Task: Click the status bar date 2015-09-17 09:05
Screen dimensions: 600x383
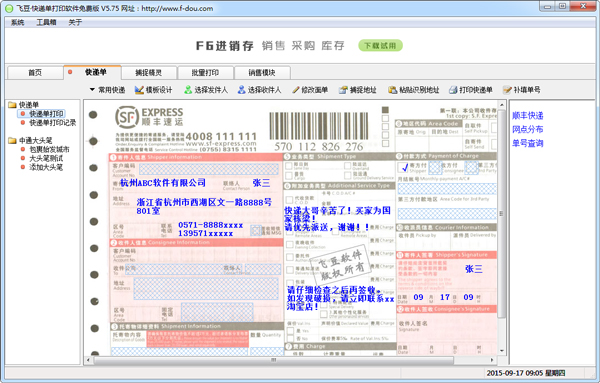Action: point(515,373)
